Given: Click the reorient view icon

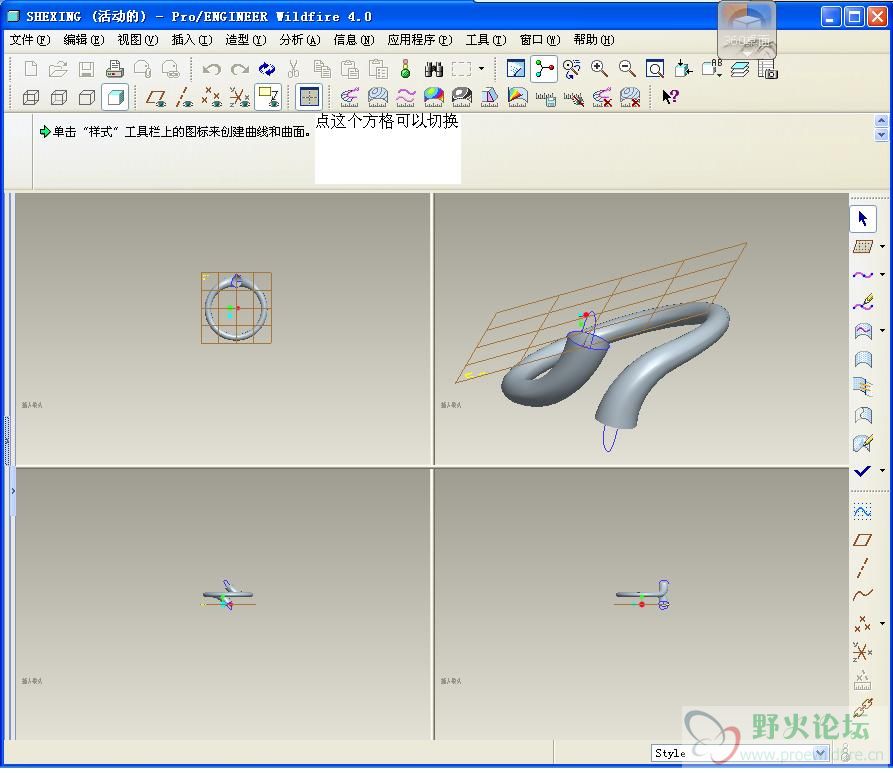Looking at the screenshot, I should point(683,69).
